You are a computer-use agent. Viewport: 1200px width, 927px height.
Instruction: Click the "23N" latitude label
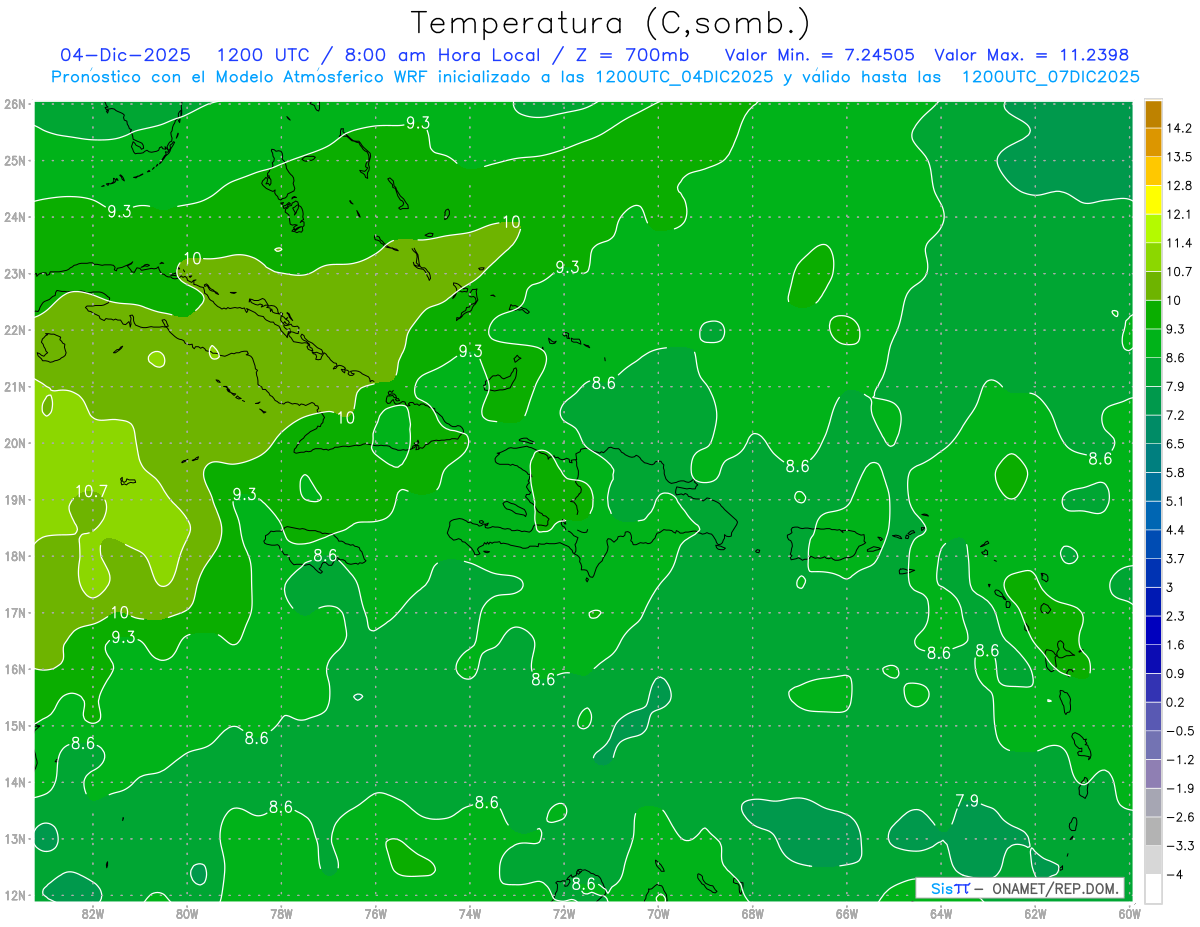(14, 273)
